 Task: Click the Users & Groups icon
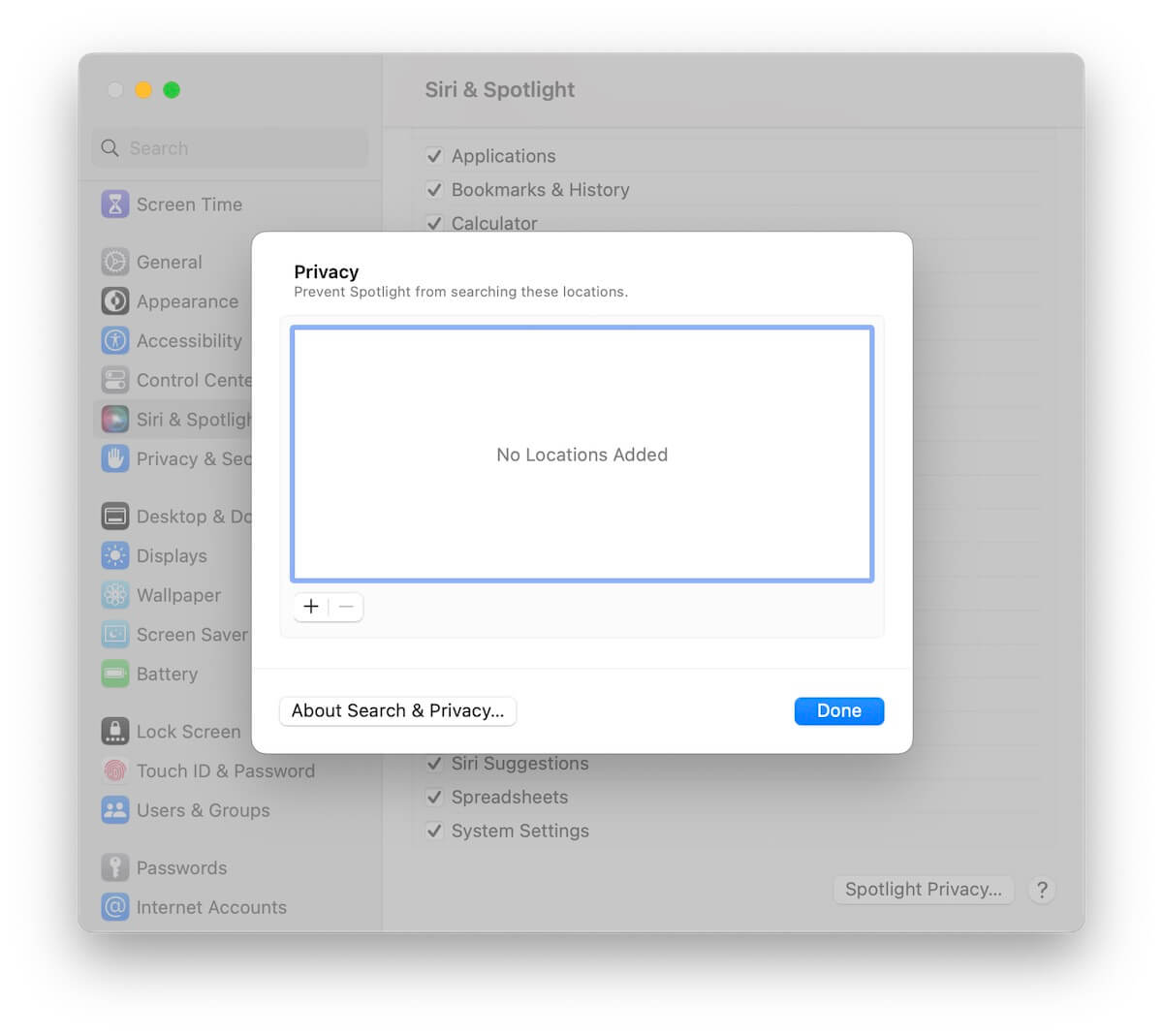(115, 810)
